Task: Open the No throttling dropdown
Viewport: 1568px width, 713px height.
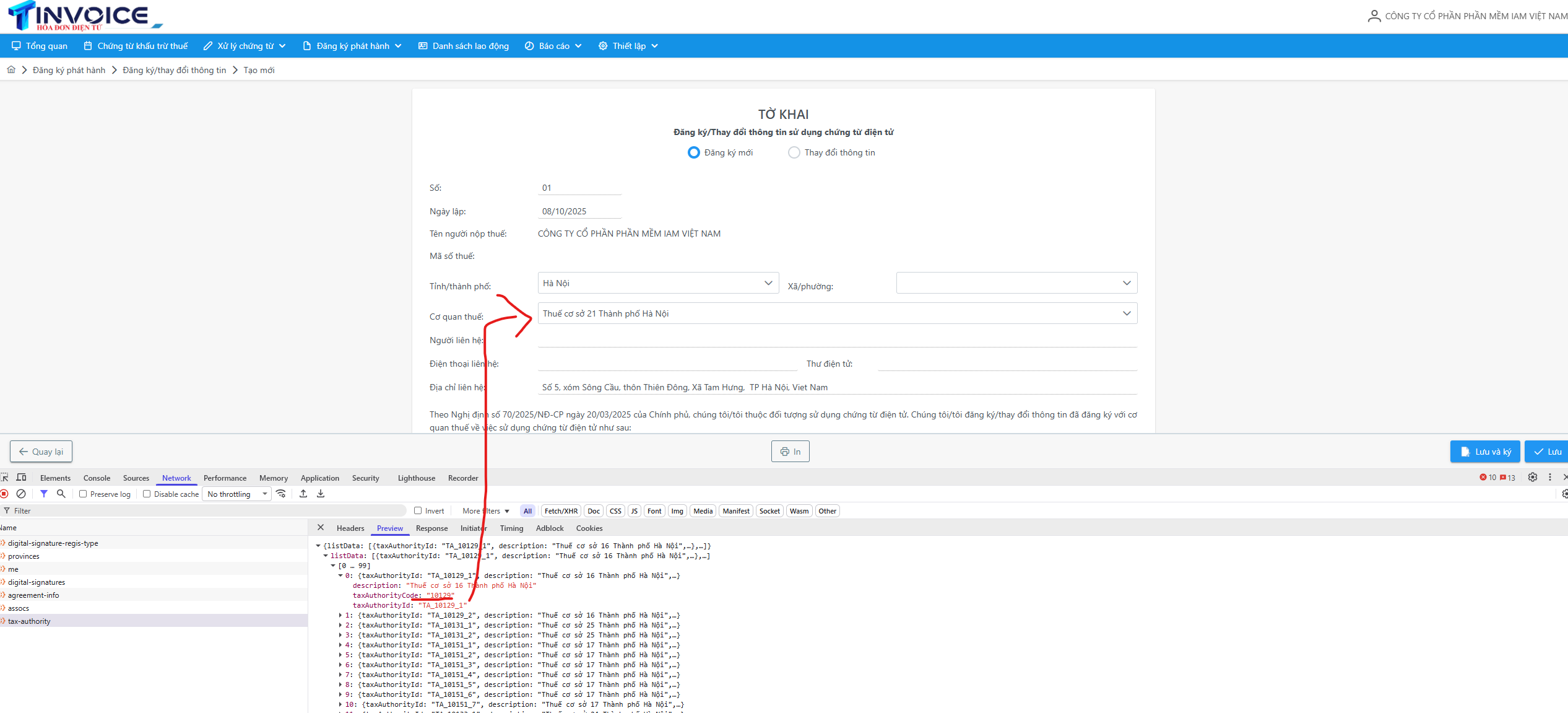Action: point(237,494)
